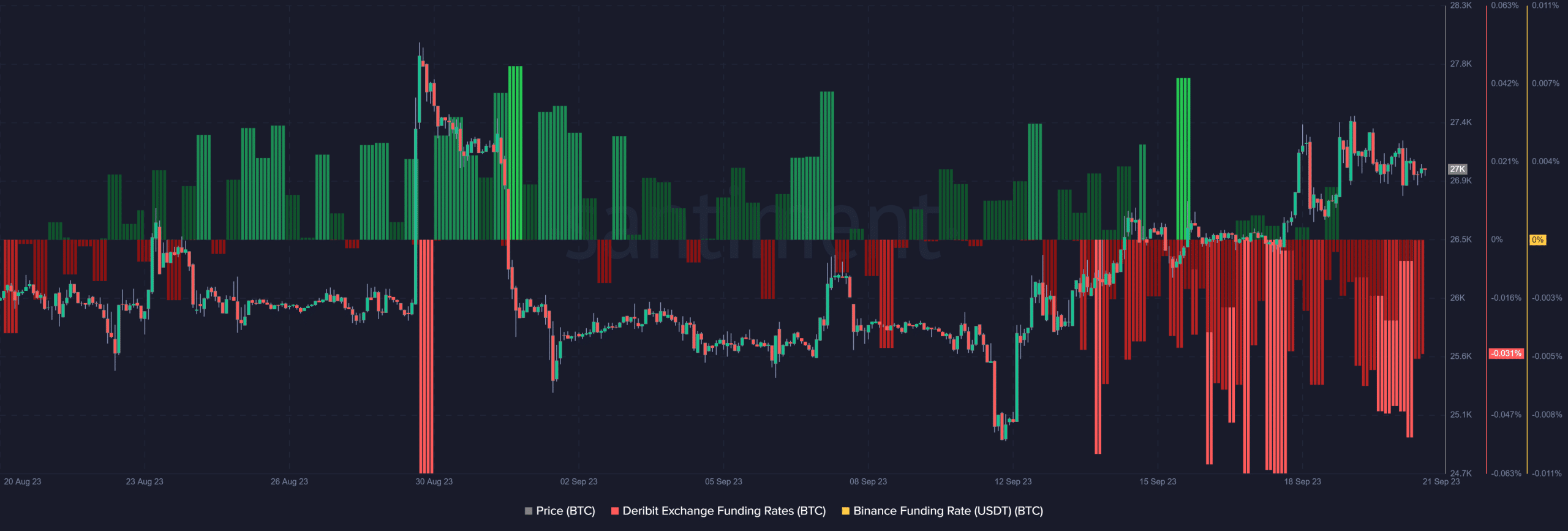Image resolution: width=1568 pixels, height=531 pixels.
Task: Click the 18 Sep 23 date label
Action: point(1302,482)
